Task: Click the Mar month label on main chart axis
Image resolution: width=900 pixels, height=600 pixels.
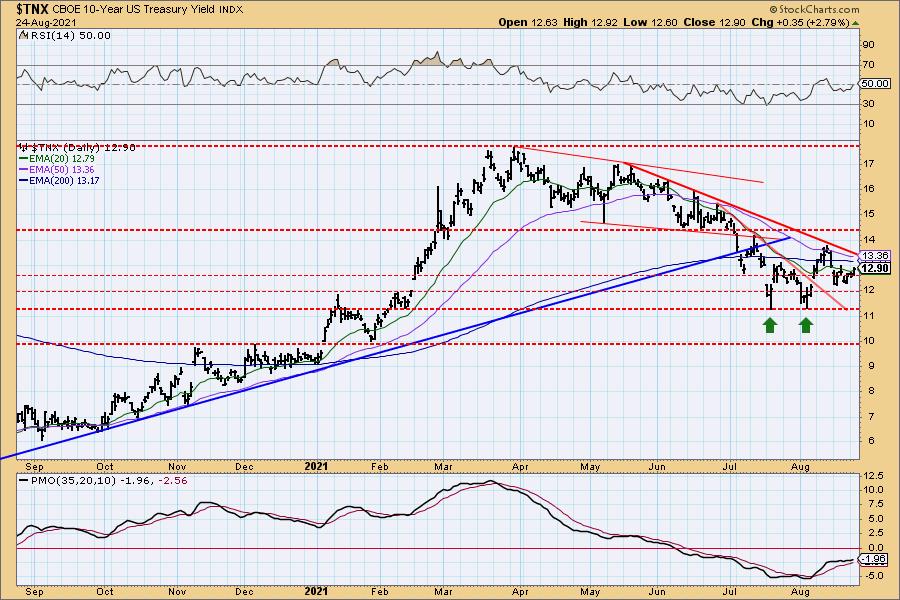Action: (443, 467)
